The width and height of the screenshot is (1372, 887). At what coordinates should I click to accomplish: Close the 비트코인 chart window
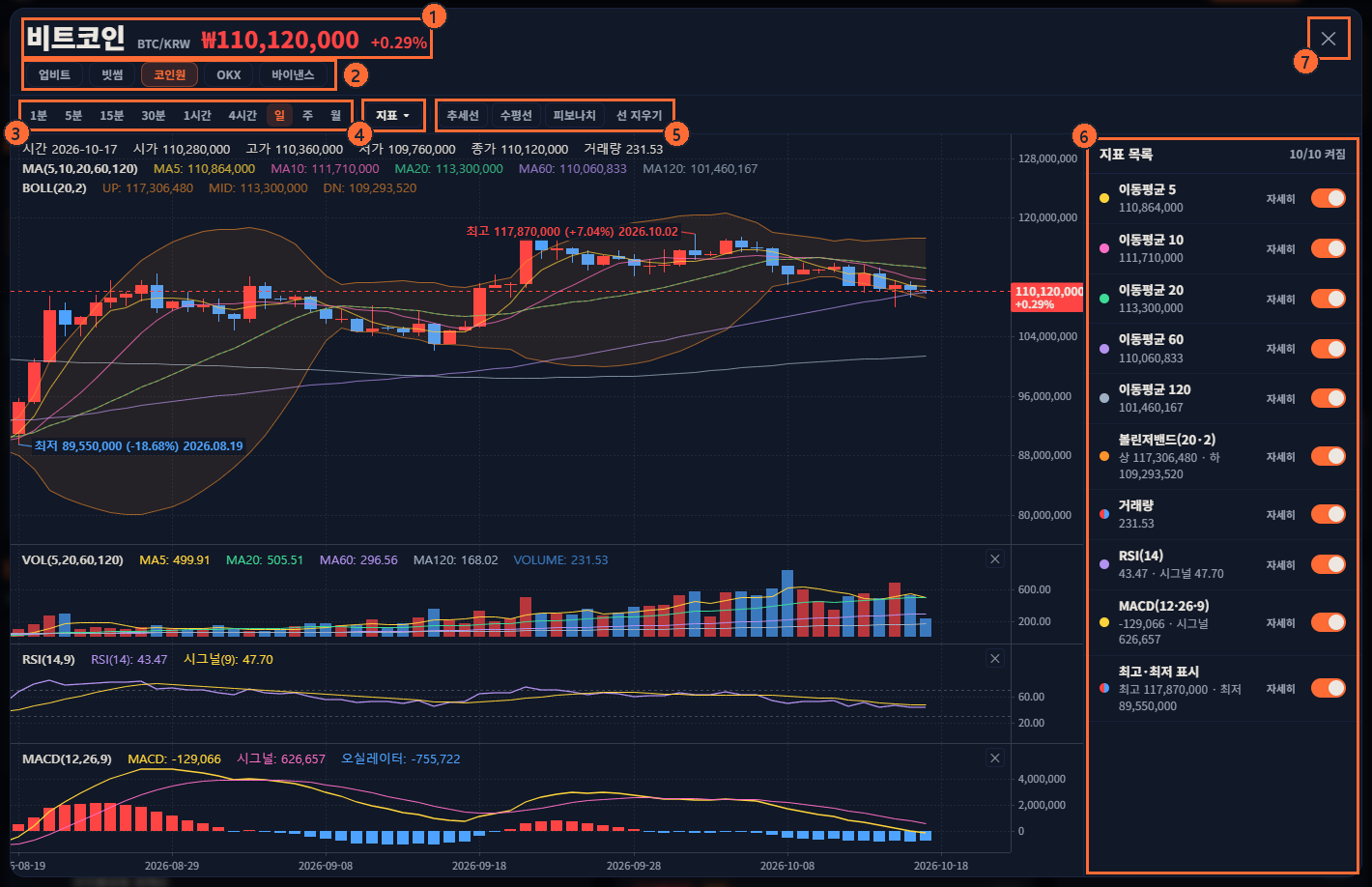1329,39
